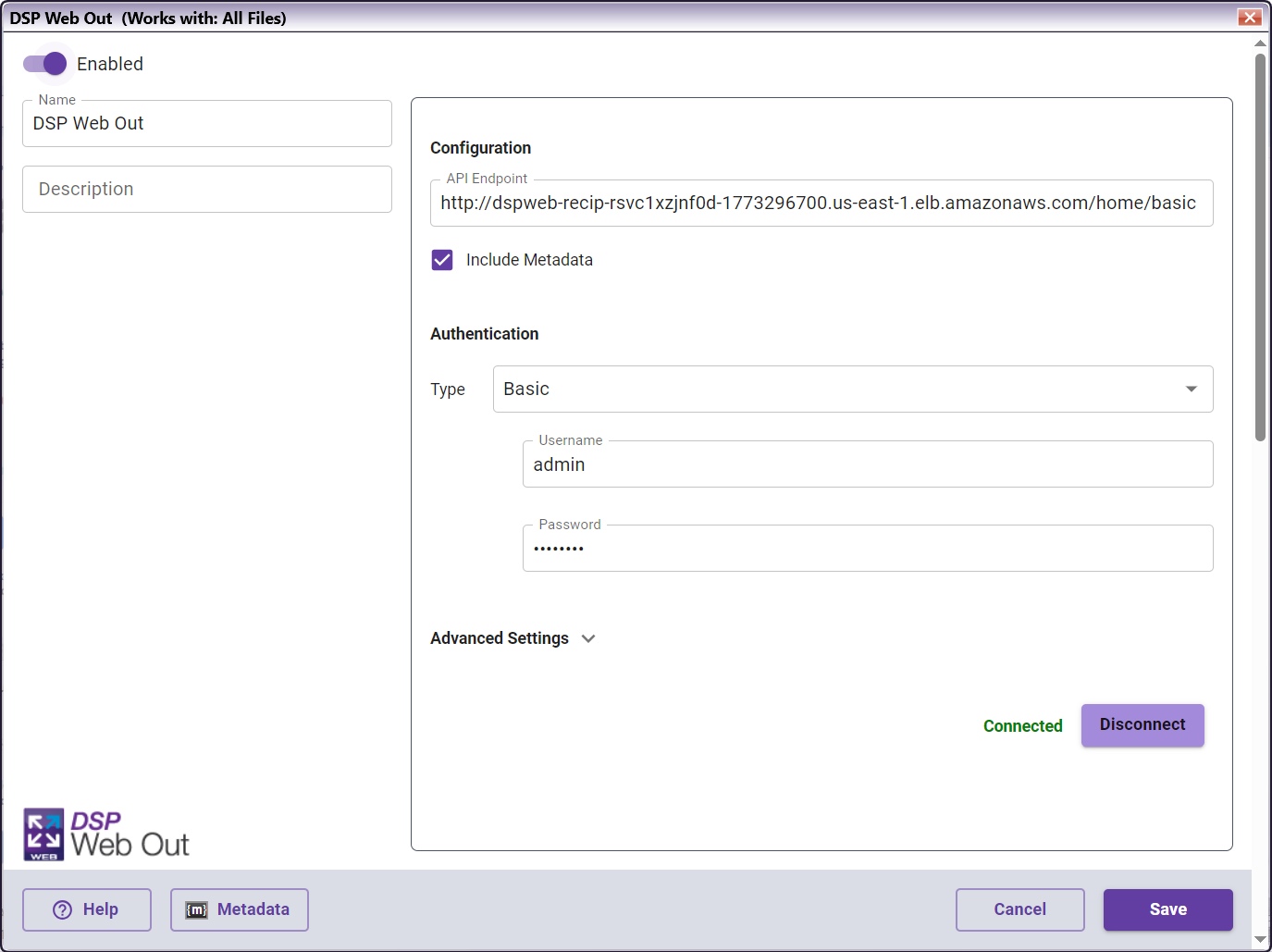This screenshot has width=1272, height=952.
Task: Click the Include Metadata label text
Action: coord(529,260)
